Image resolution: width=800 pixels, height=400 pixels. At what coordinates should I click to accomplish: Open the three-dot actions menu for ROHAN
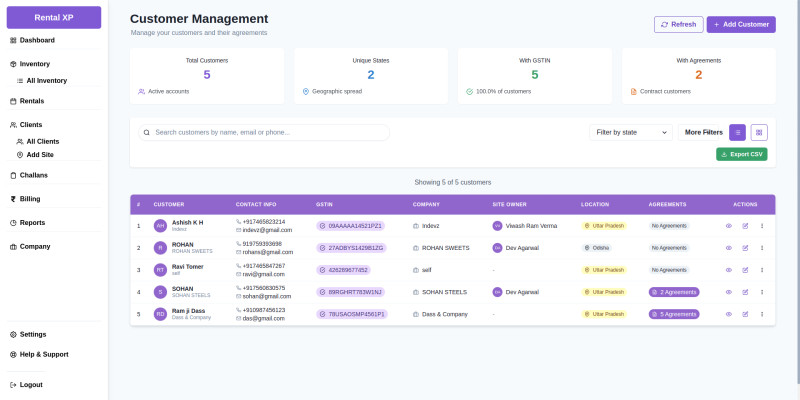pyautogui.click(x=762, y=248)
